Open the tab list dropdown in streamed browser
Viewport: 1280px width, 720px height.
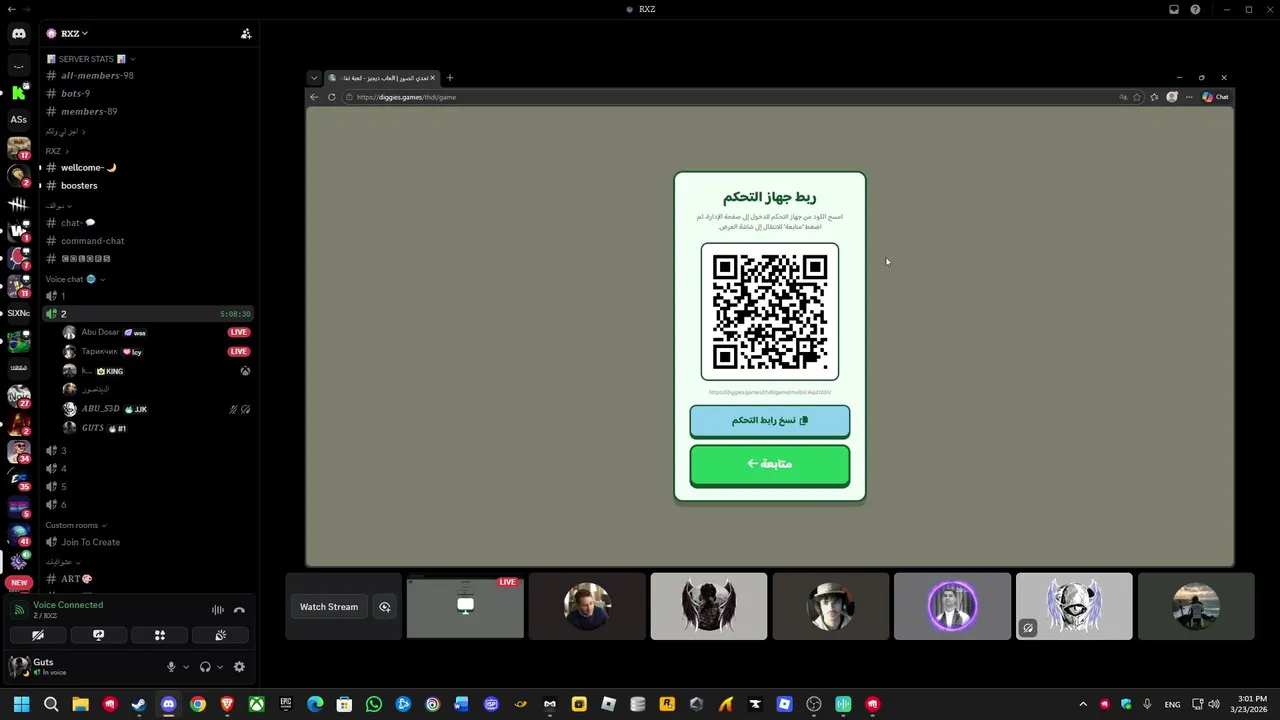click(314, 78)
